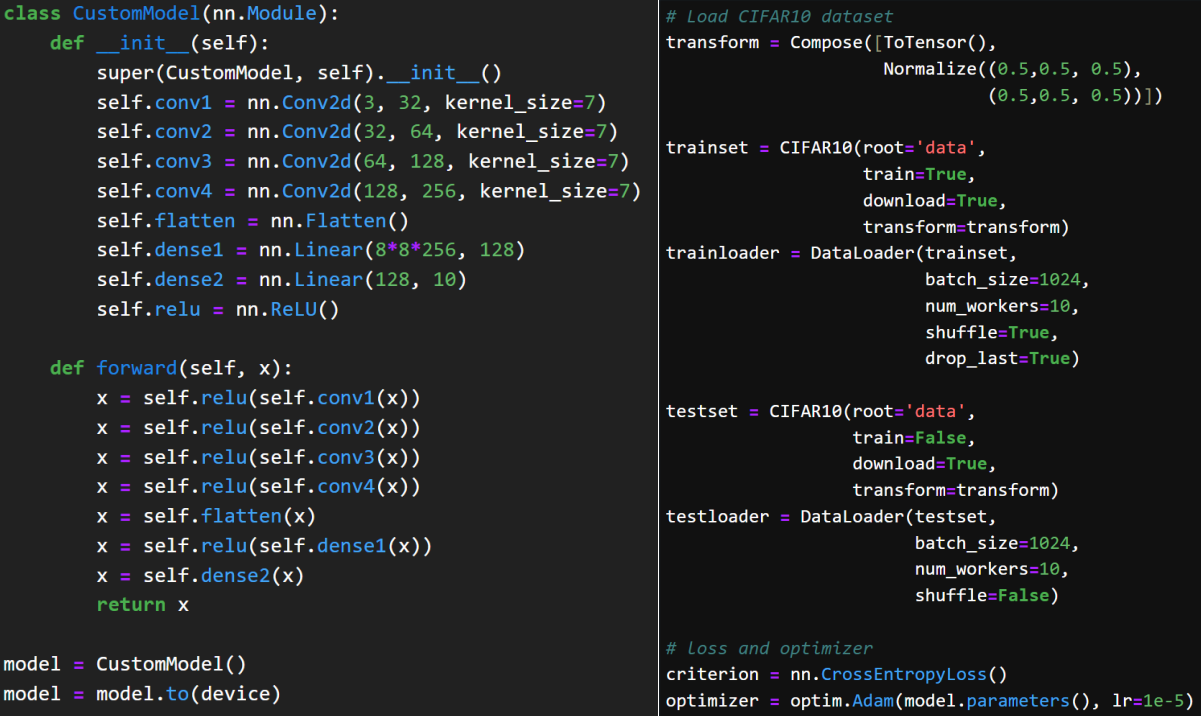Click the x = self.relu(self.conv4(x)) line

(x=258, y=486)
